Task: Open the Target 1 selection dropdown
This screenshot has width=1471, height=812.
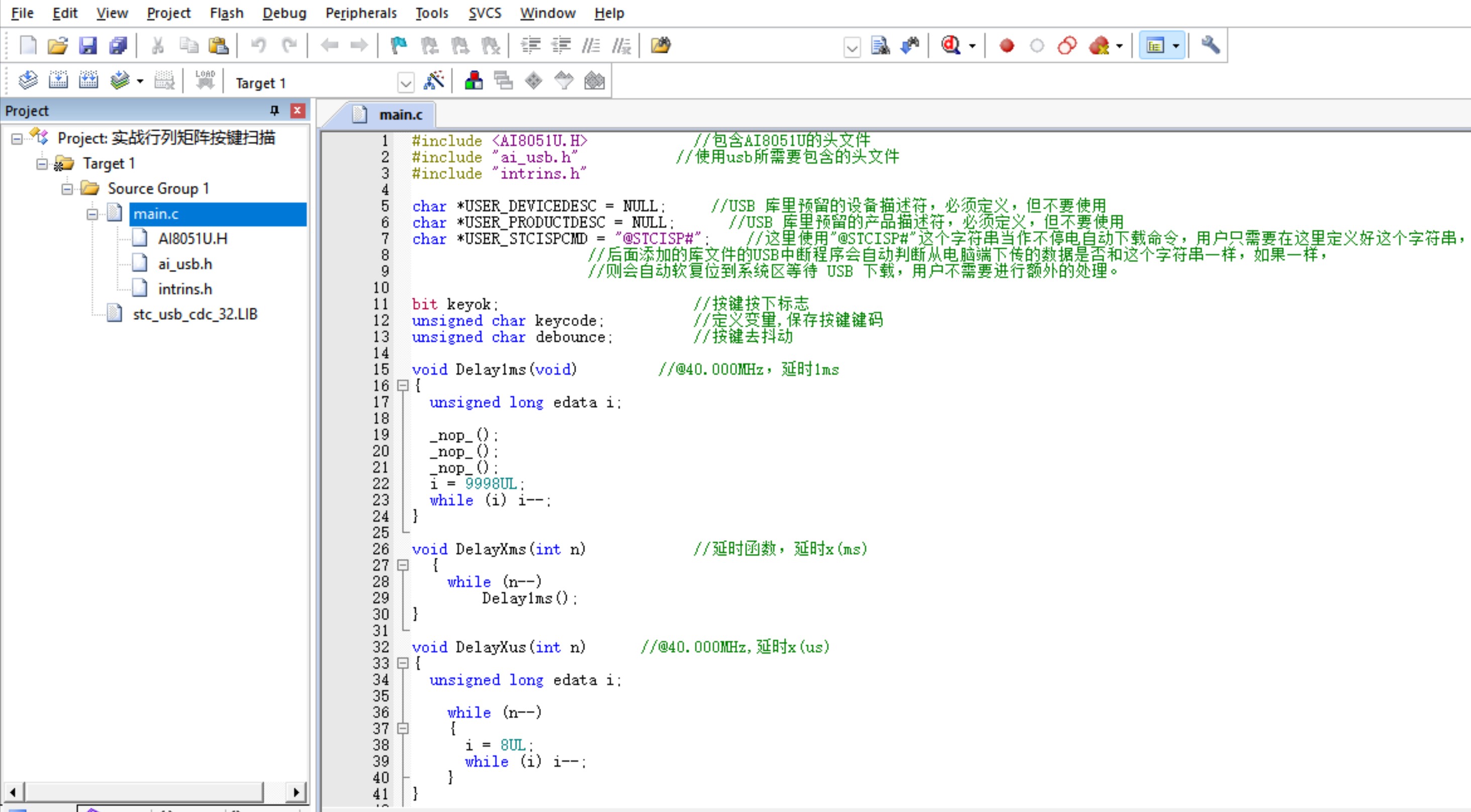Action: point(405,83)
